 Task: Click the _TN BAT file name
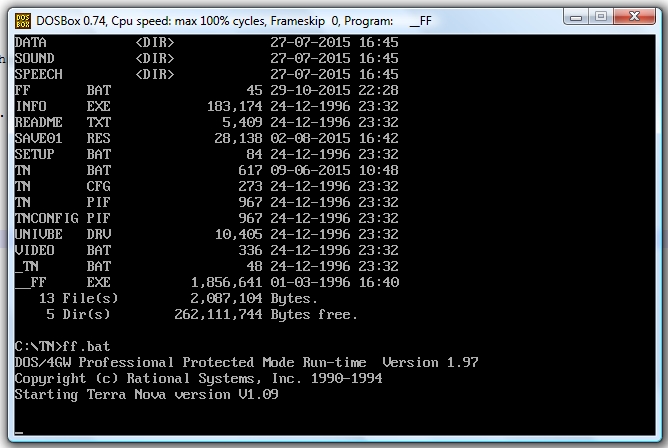click(63, 267)
